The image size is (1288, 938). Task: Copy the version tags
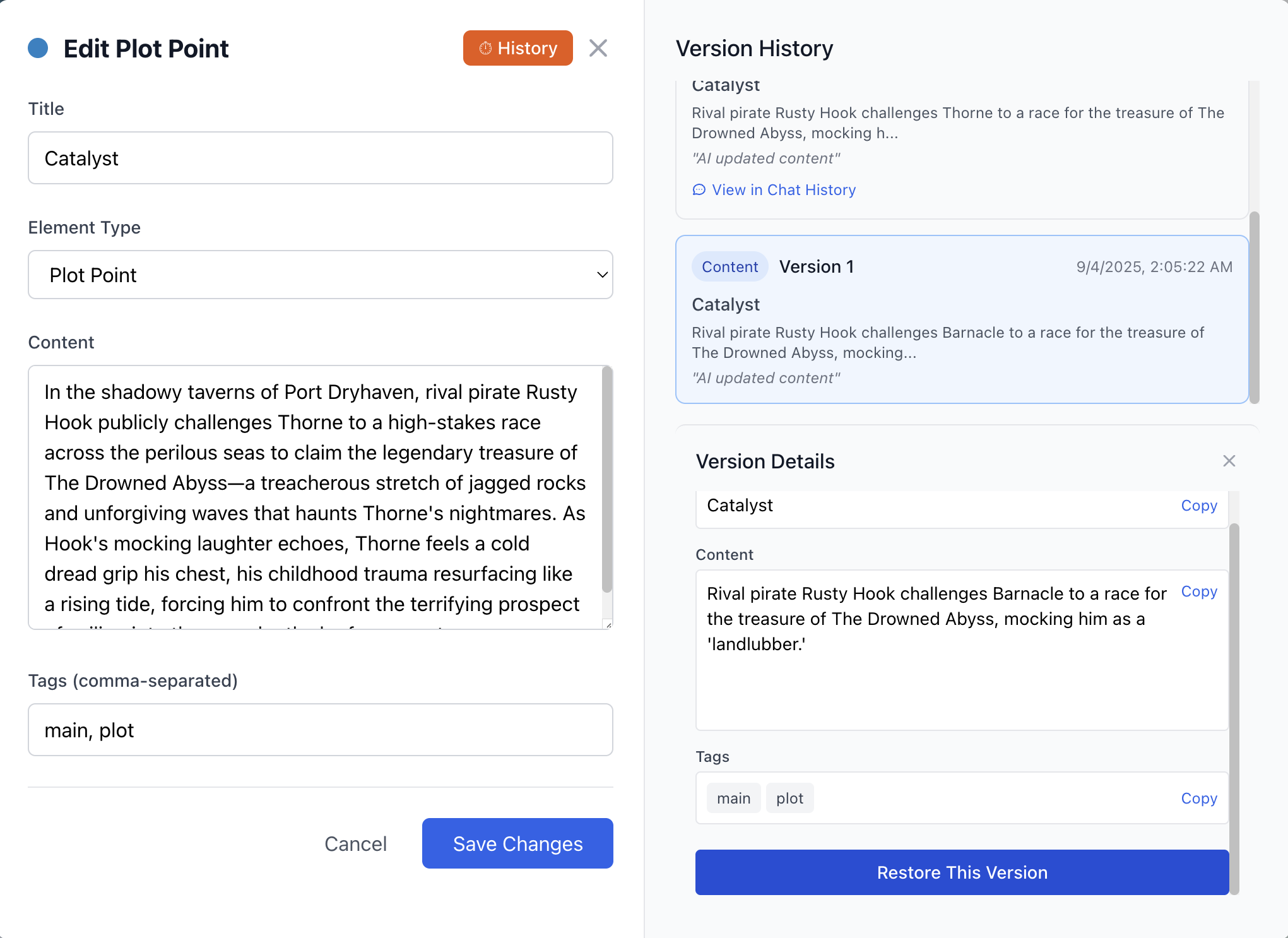pos(1198,798)
